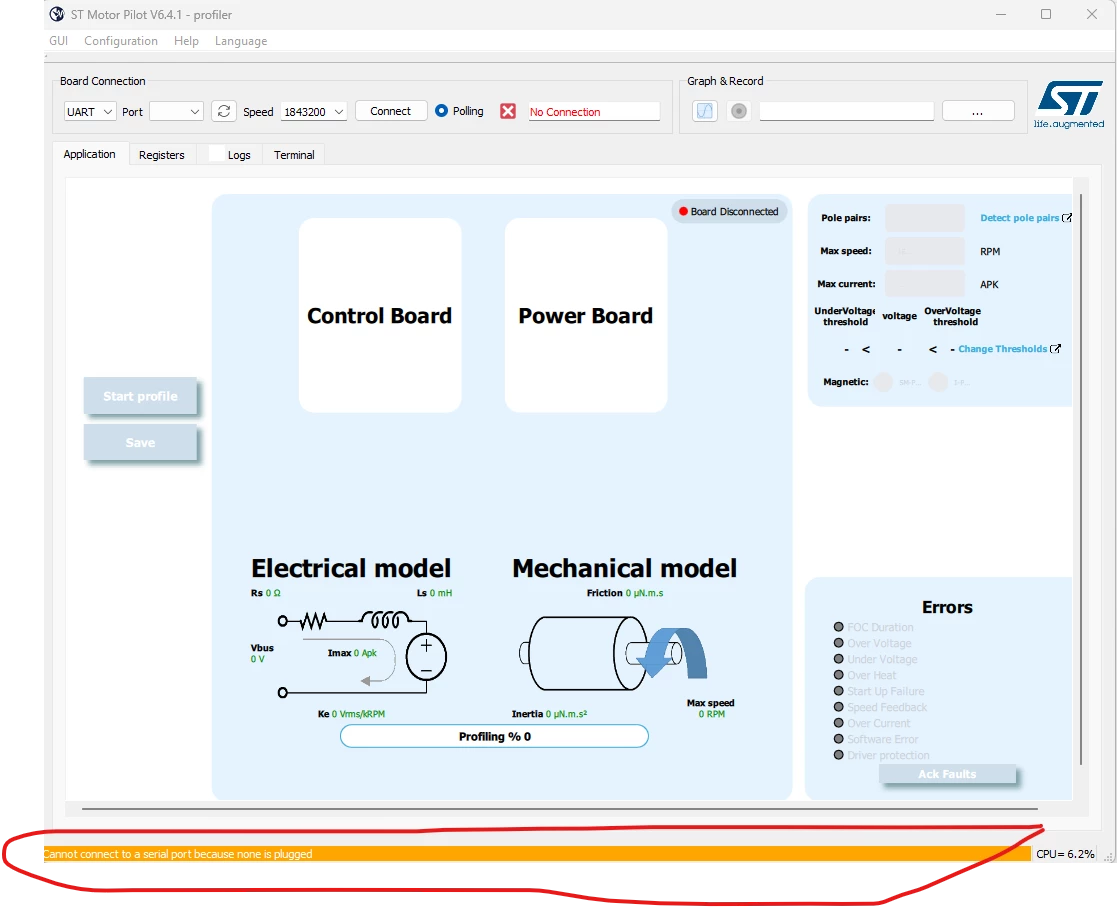Click the window resize grip in status bar

click(x=1108, y=856)
